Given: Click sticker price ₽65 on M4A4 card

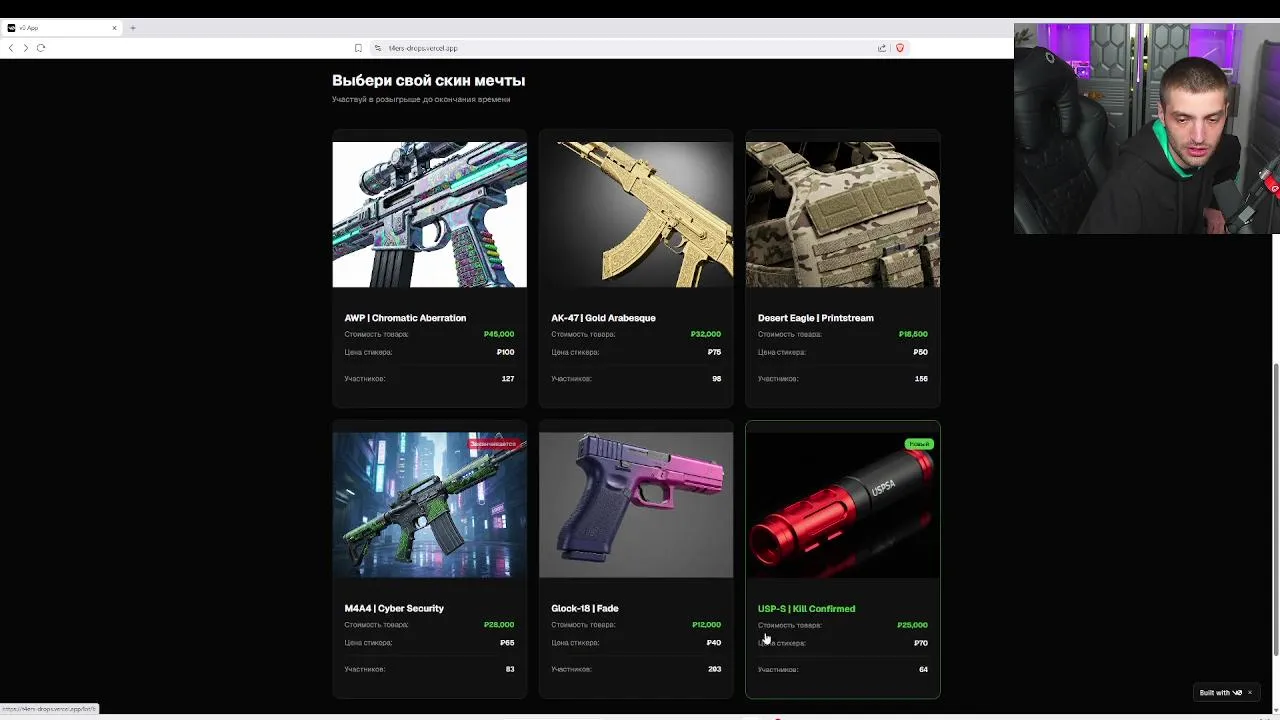Looking at the screenshot, I should point(507,643).
